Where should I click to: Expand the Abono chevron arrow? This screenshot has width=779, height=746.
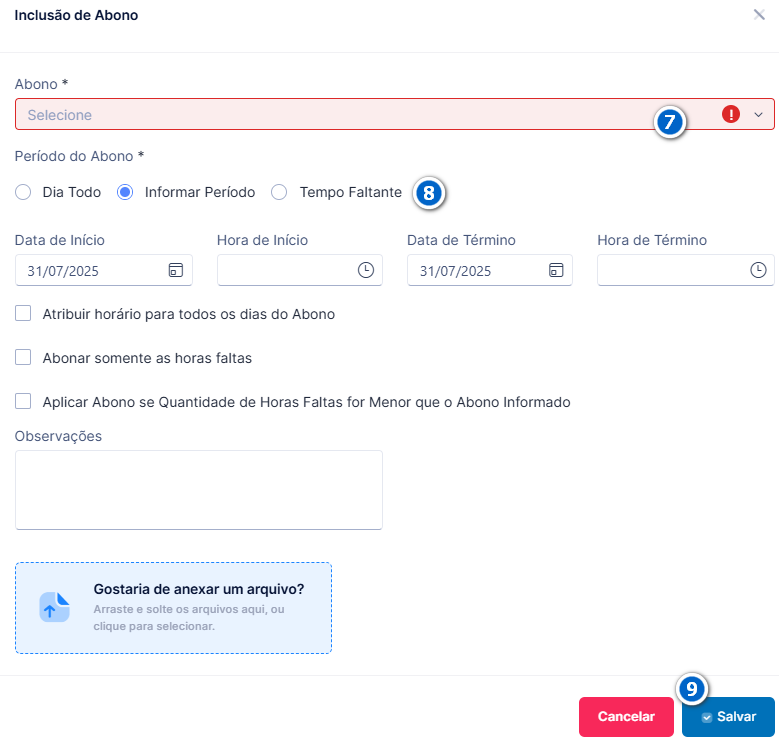click(758, 115)
